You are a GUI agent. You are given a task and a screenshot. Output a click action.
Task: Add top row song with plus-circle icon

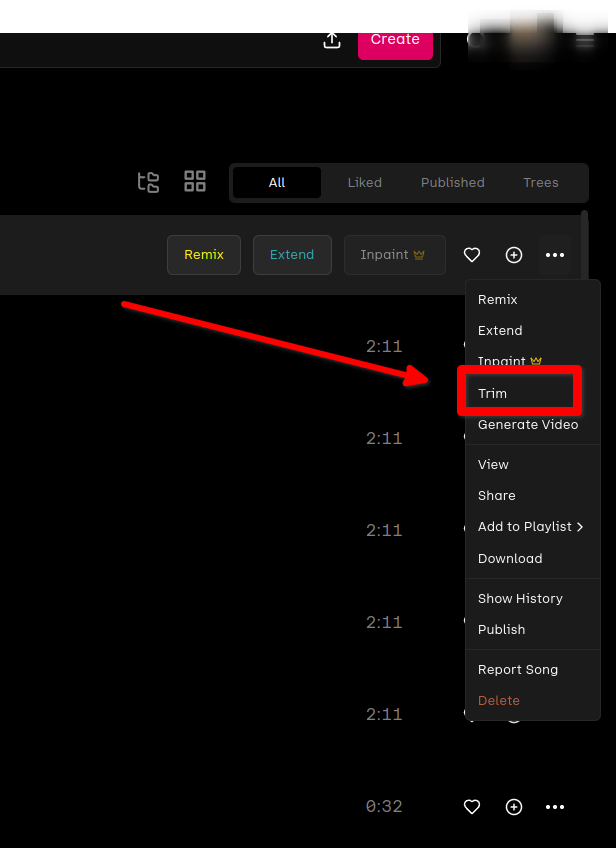coord(514,255)
